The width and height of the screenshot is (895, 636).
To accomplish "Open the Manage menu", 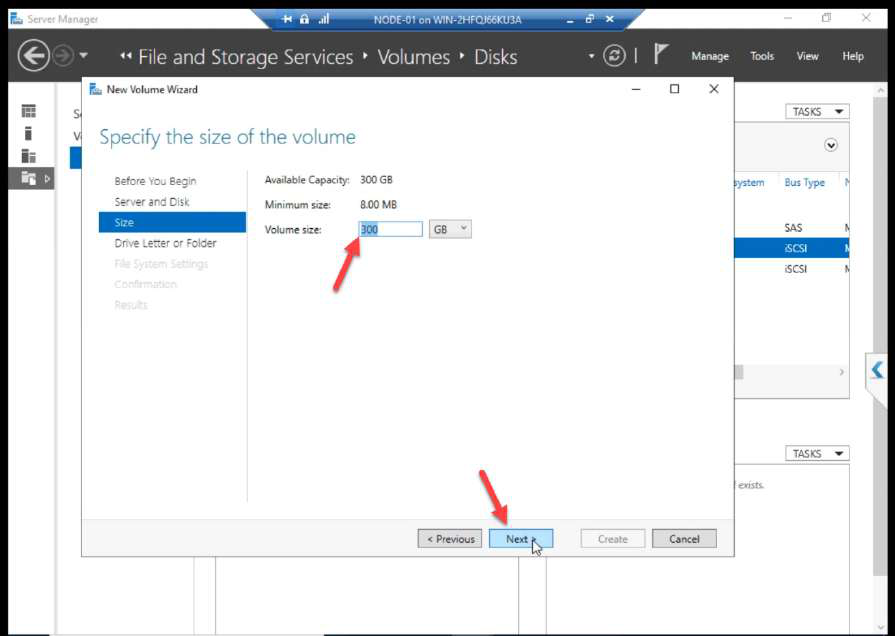I will [709, 56].
